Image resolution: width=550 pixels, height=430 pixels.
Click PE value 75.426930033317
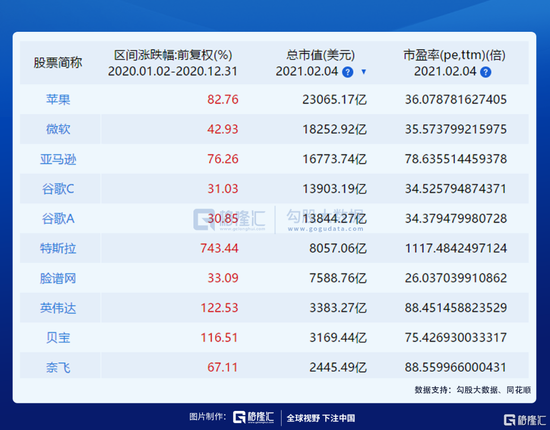[x=456, y=338]
